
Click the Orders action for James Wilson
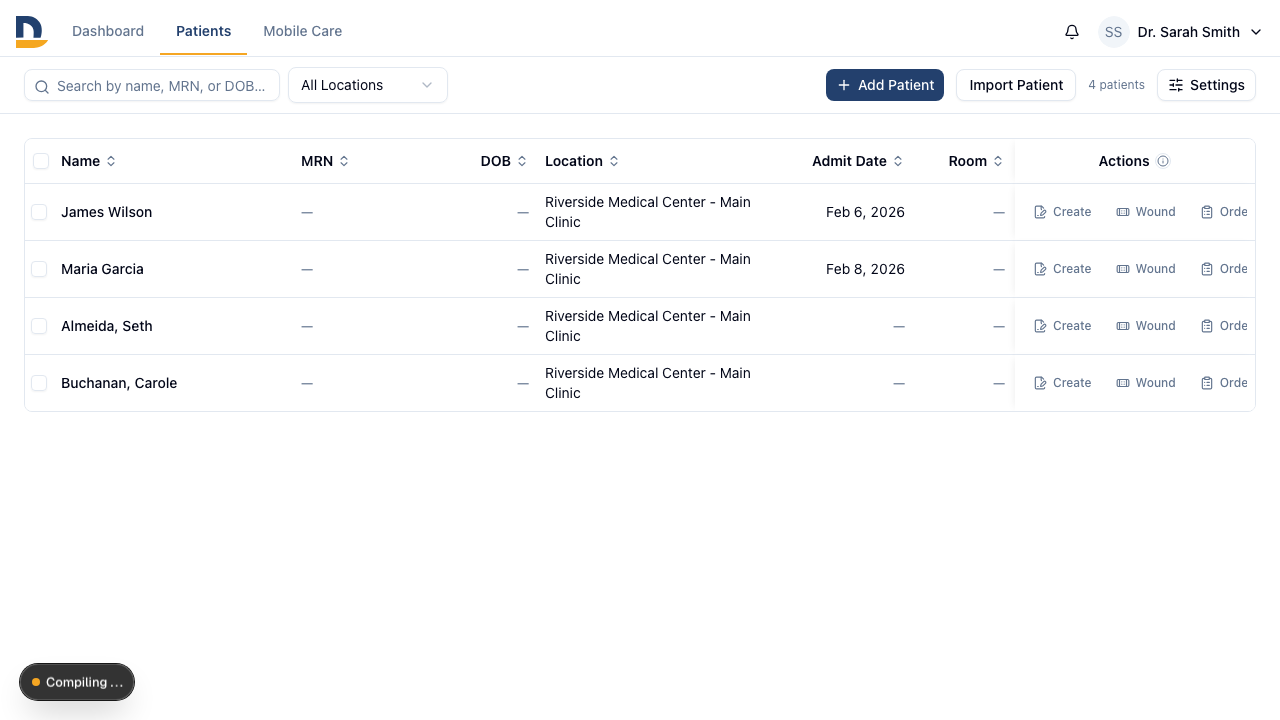tap(1224, 212)
